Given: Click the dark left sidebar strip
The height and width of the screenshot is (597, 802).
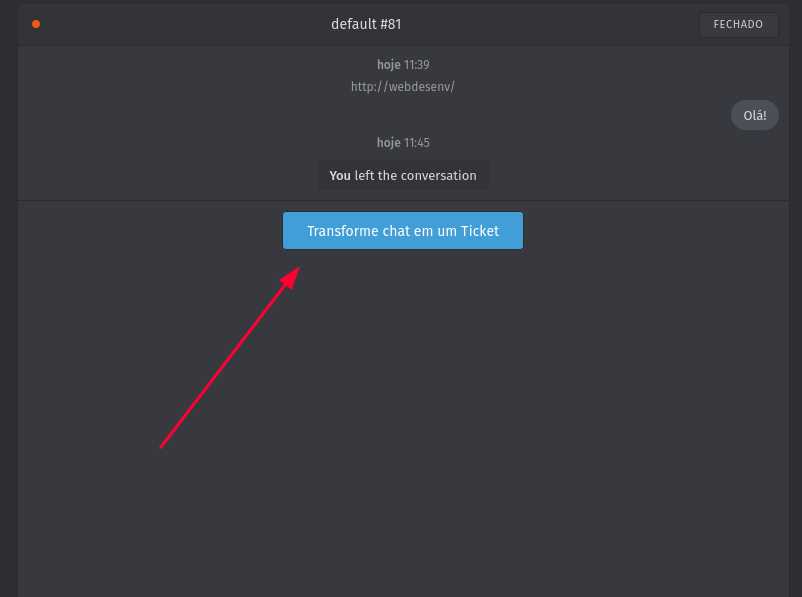Looking at the screenshot, I should click(x=8, y=300).
